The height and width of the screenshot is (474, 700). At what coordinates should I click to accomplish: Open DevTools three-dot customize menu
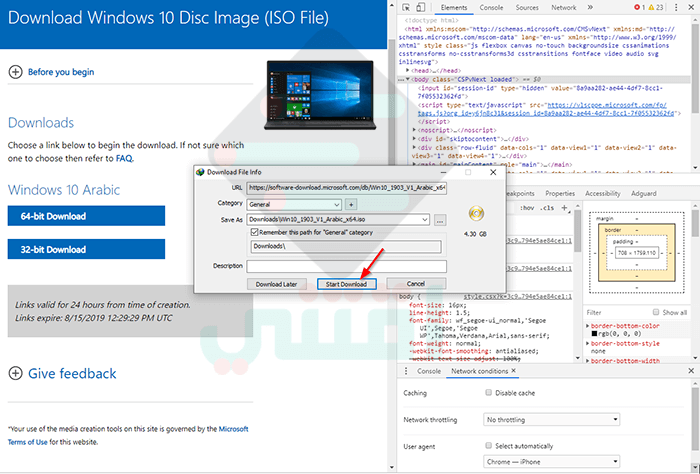pos(676,8)
